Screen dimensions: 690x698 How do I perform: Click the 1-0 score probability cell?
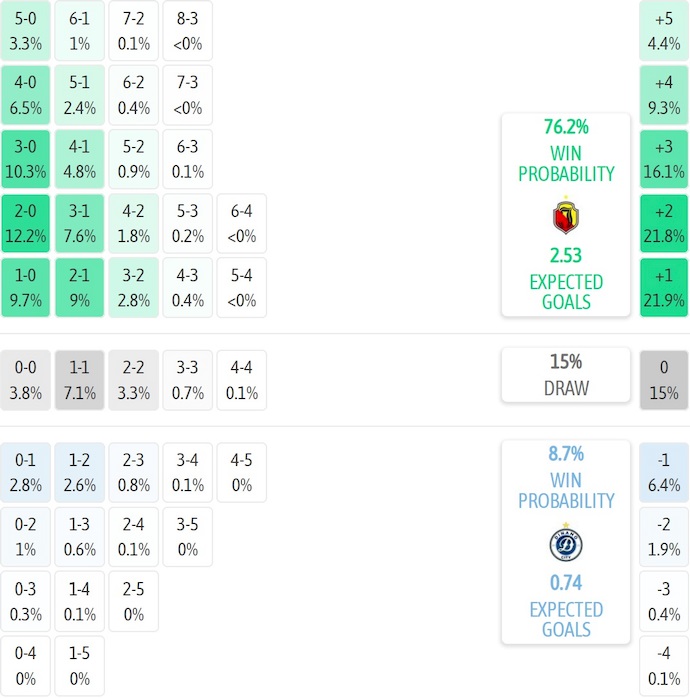pos(26,287)
